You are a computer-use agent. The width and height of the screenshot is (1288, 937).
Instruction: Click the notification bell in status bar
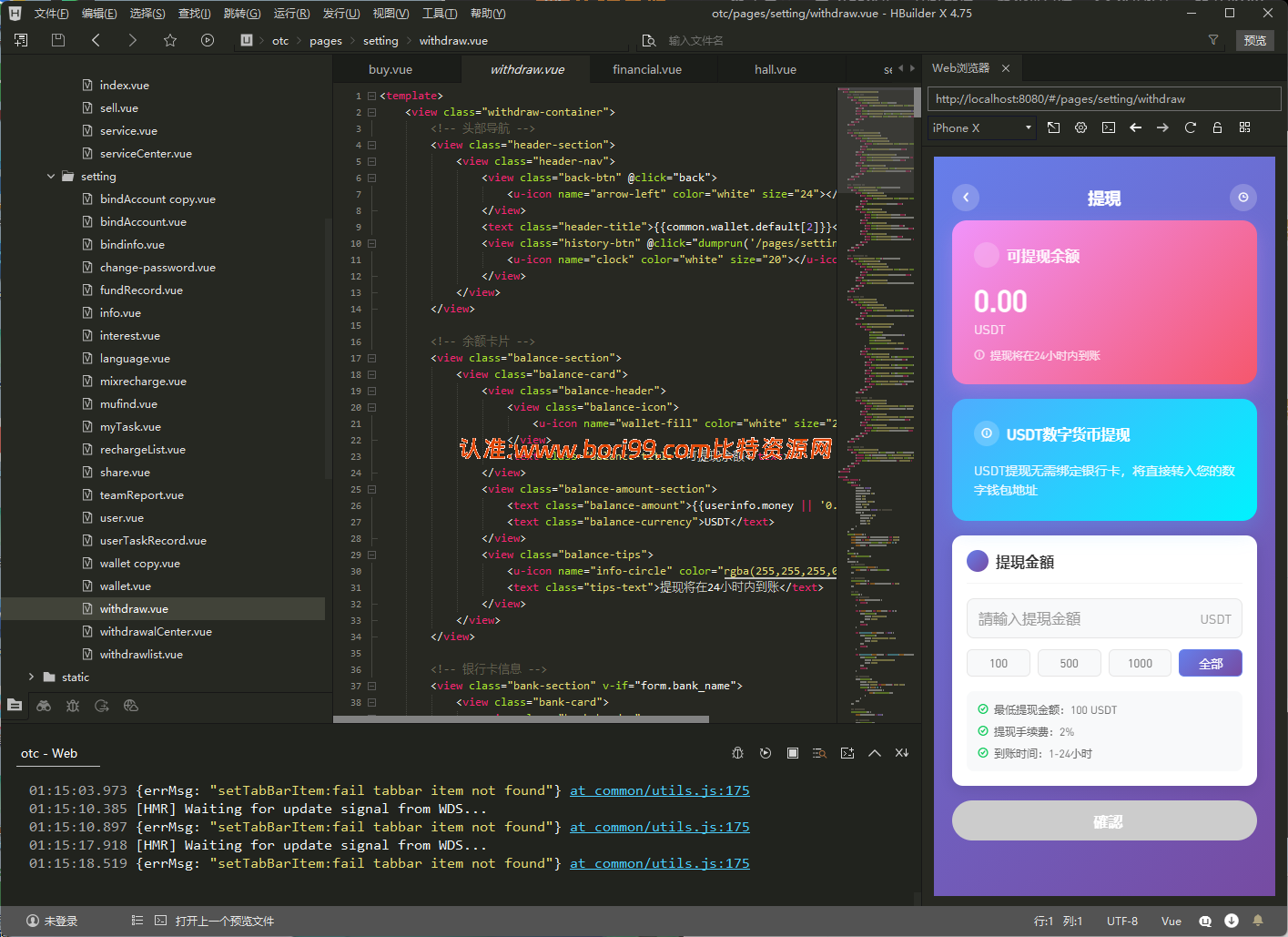1258,921
